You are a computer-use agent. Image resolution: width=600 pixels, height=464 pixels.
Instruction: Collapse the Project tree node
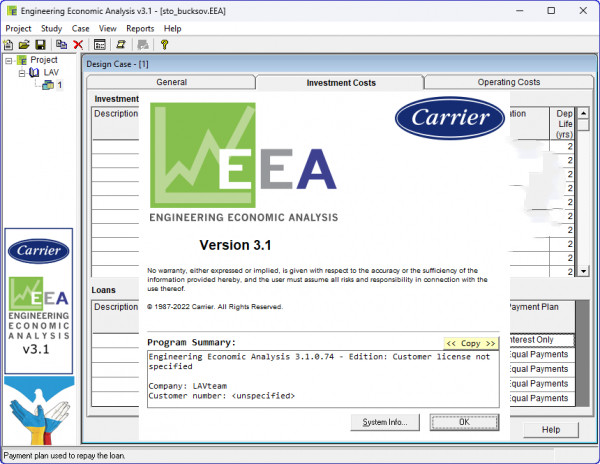9,60
